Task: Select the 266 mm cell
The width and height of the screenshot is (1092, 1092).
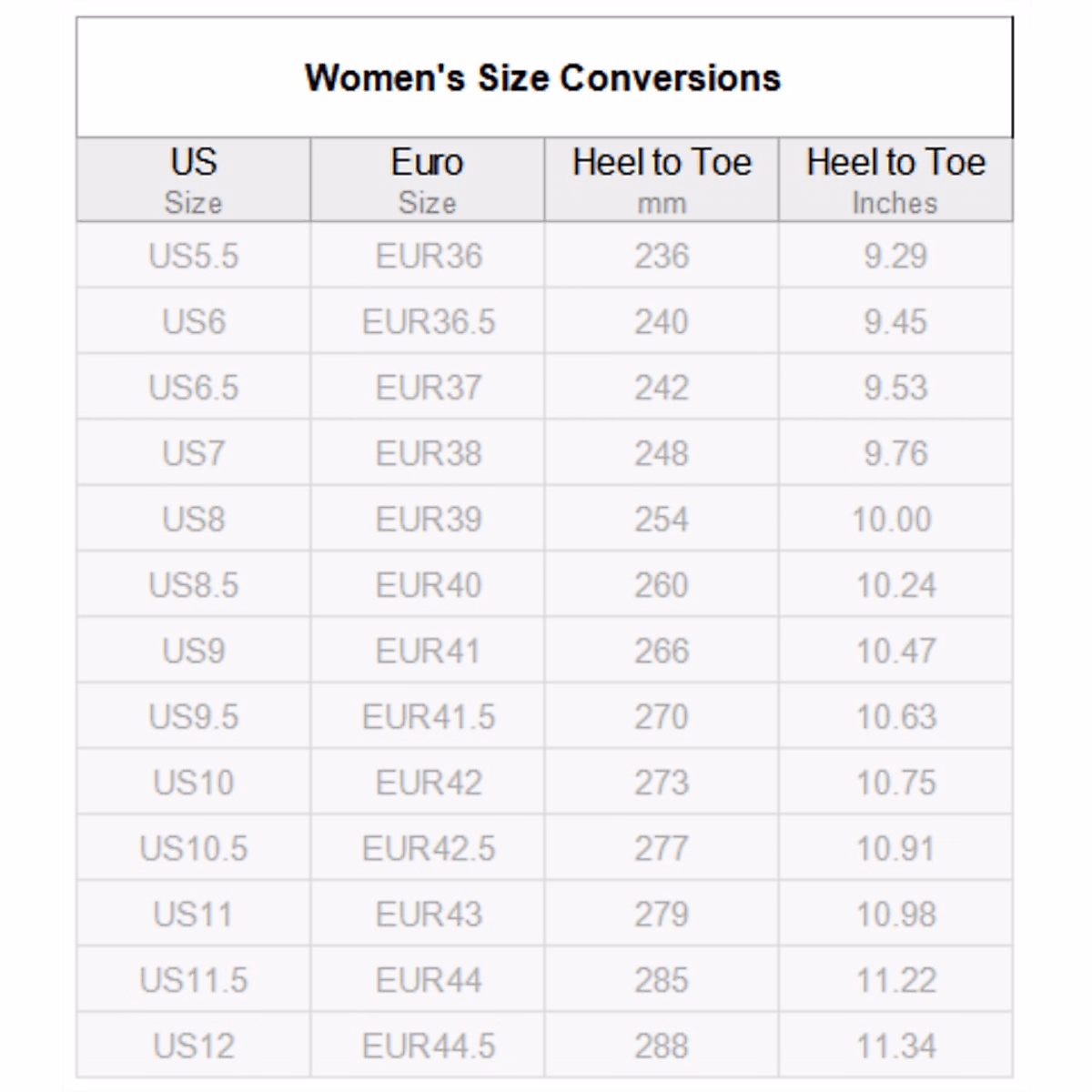Action: pos(662,651)
